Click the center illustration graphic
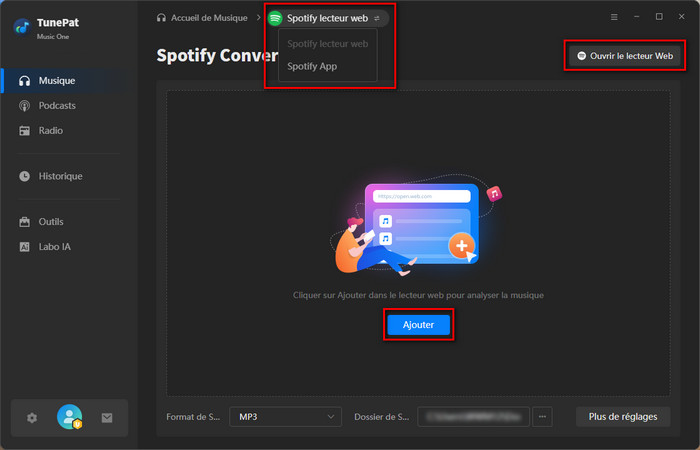The image size is (700, 450). [x=416, y=225]
